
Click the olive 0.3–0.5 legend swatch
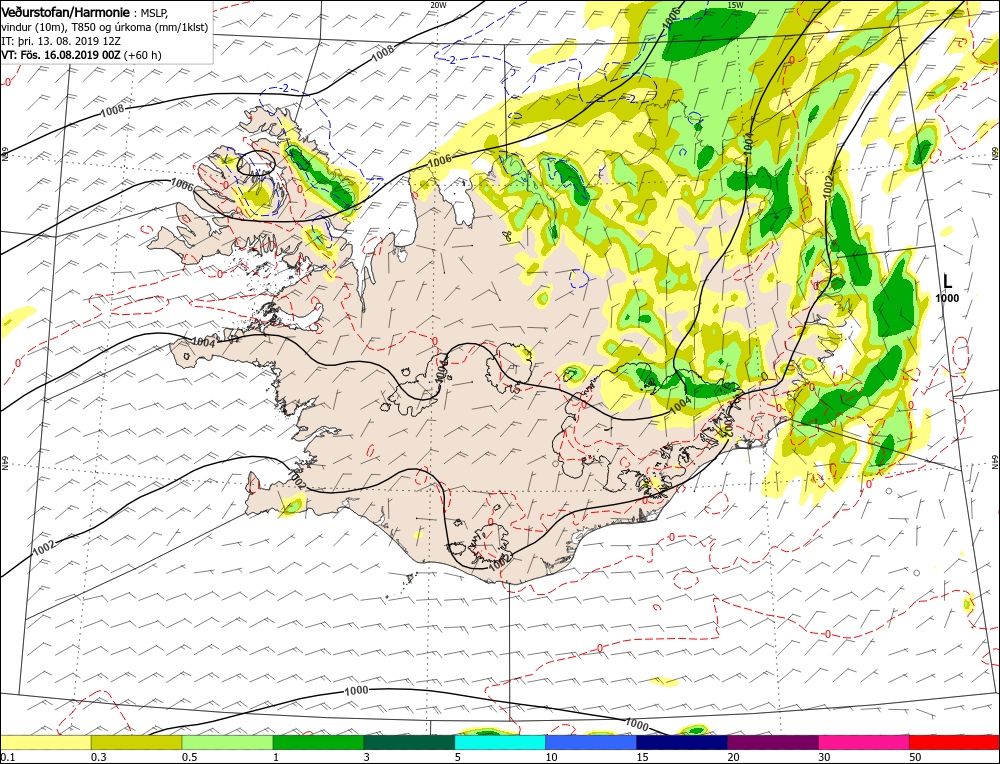(x=136, y=742)
